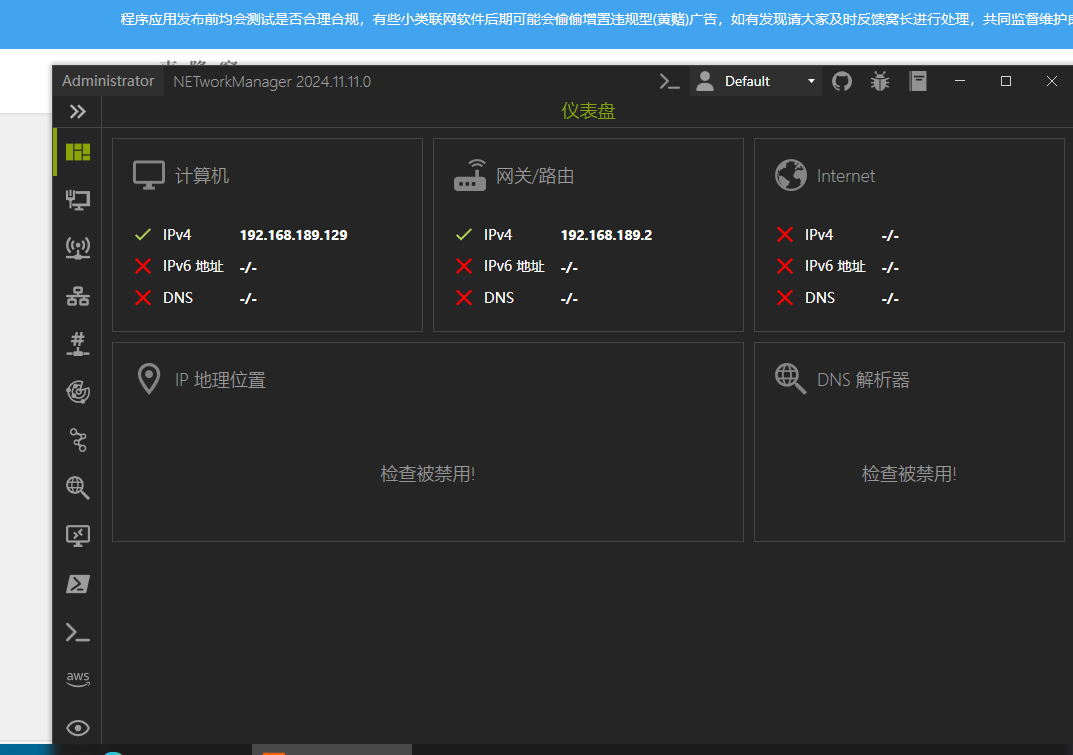This screenshot has height=755, width=1073.
Task: Click the run command icon in title bar
Action: pos(669,81)
